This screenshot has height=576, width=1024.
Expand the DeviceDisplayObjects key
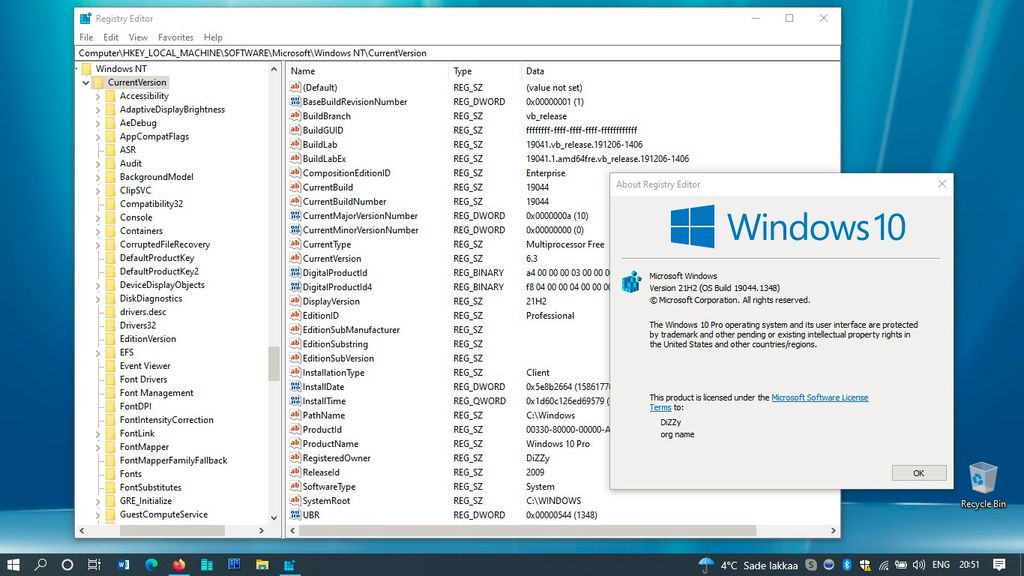click(98, 285)
